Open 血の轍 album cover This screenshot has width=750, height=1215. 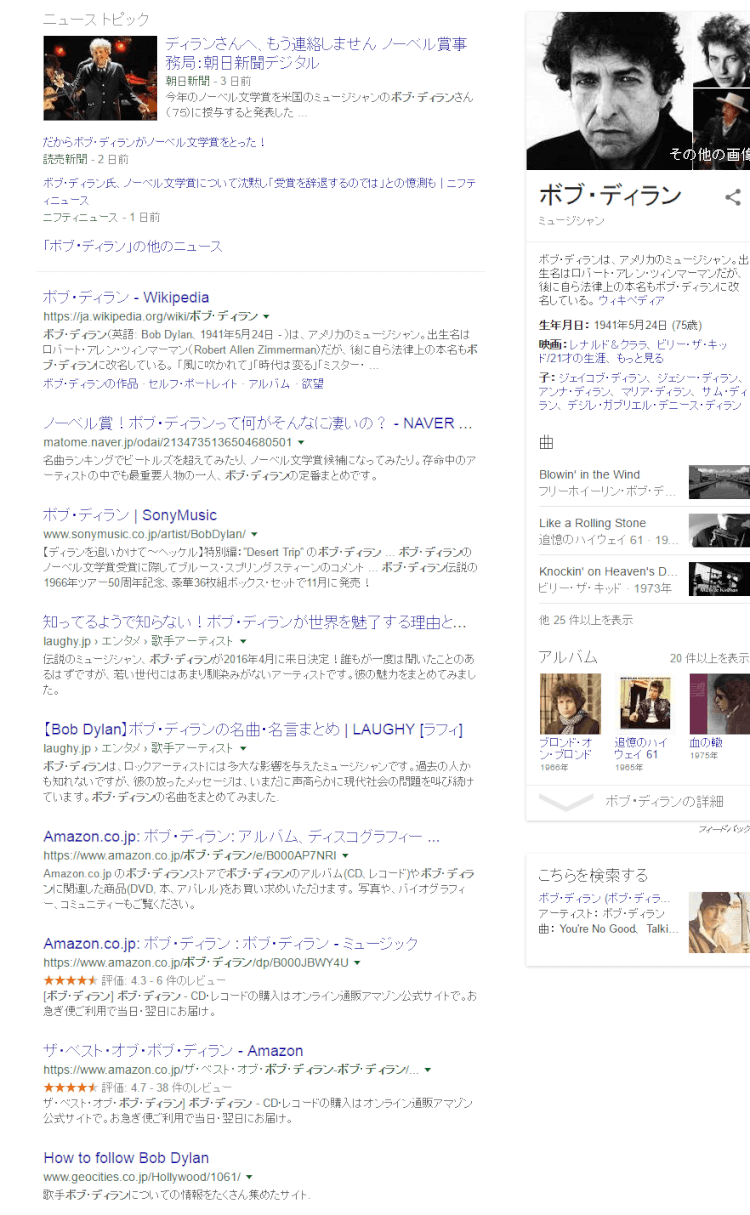coord(719,704)
